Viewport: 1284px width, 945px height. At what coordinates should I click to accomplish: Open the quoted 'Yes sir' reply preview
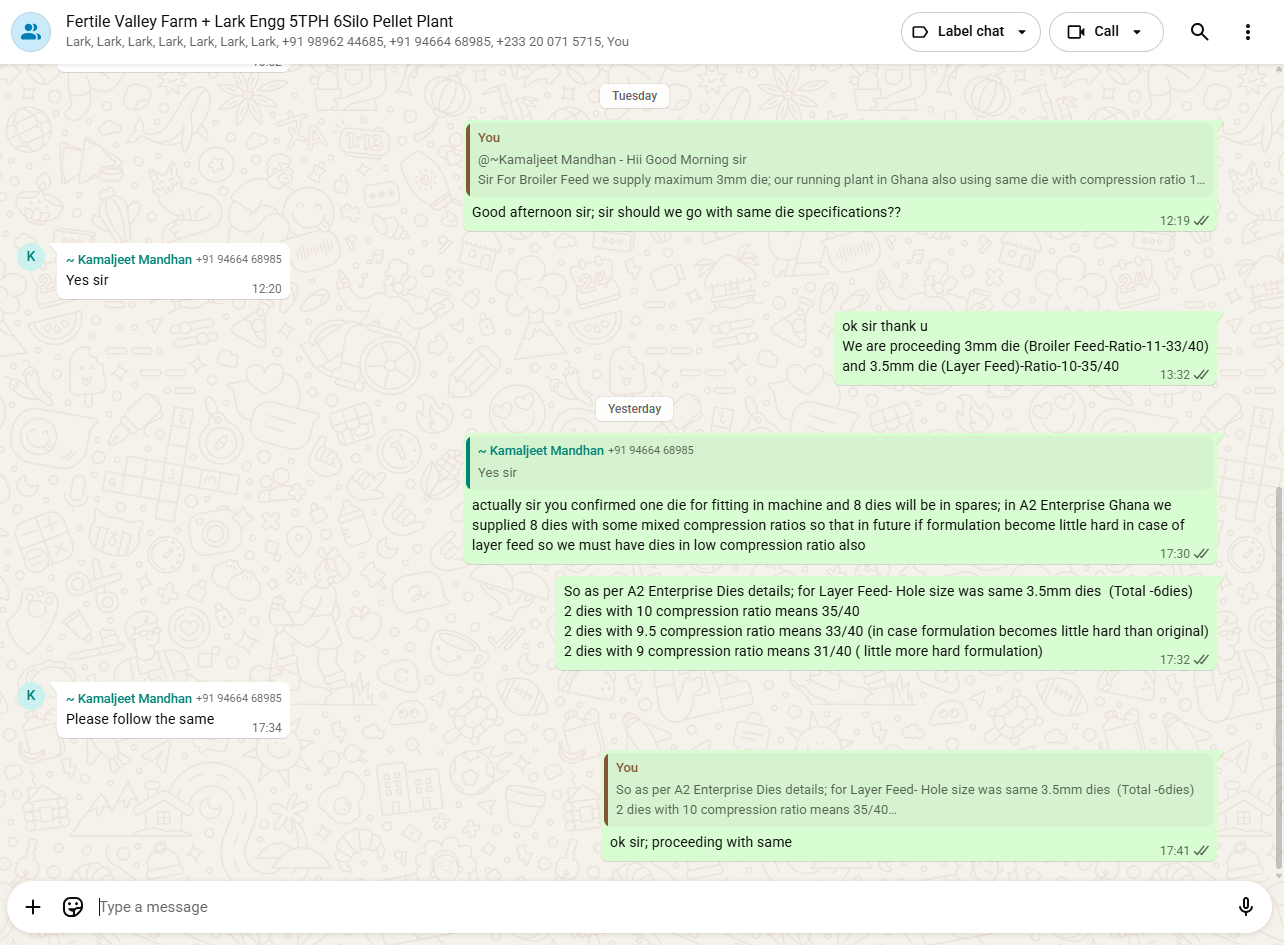pyautogui.click(x=840, y=462)
